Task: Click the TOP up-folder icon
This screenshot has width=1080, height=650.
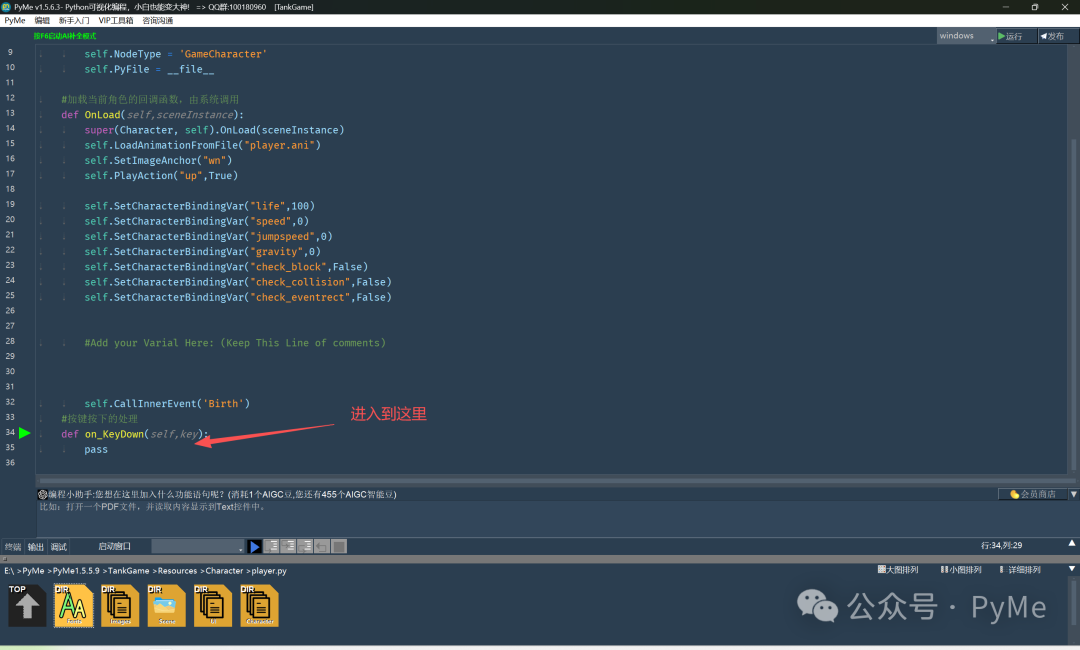Action: tap(27, 605)
